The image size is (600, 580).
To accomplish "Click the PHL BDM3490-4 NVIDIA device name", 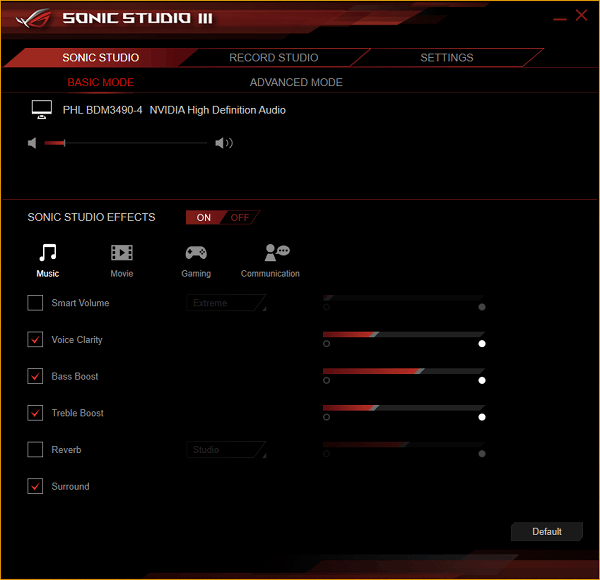I will tap(174, 110).
